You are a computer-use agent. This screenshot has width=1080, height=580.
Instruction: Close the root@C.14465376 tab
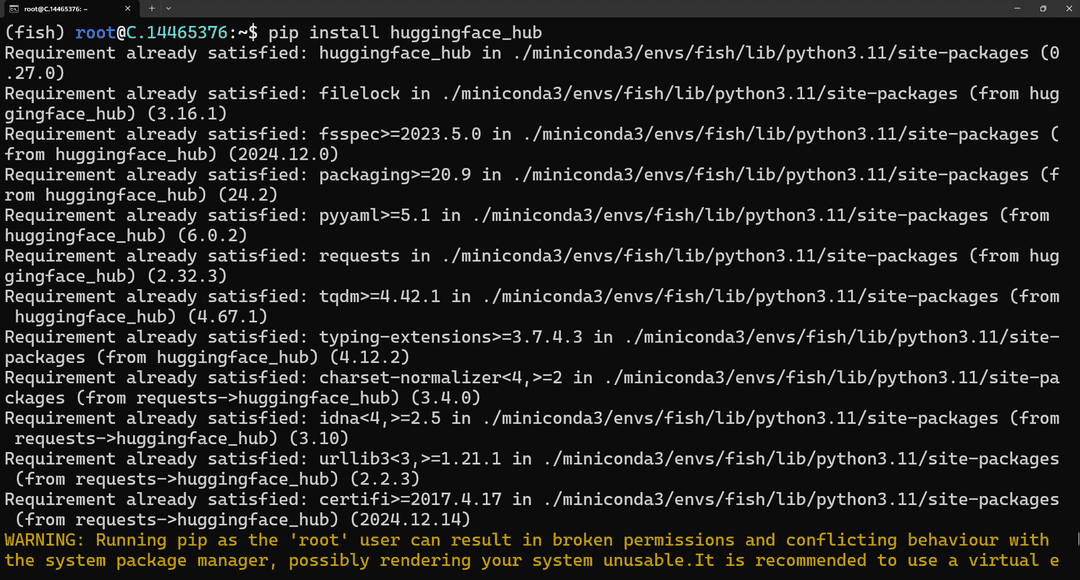pyautogui.click(x=127, y=8)
